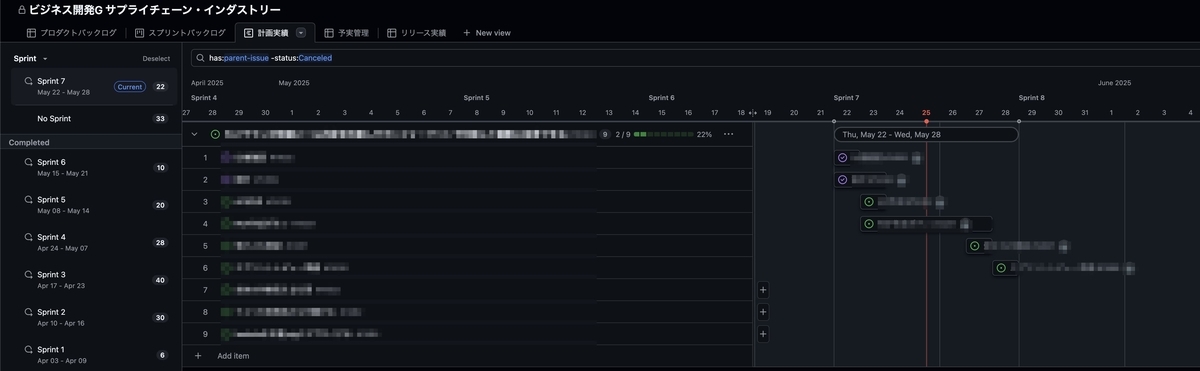Click the open-issue icon on row 4 bar
1200x371 pixels.
(x=869, y=224)
